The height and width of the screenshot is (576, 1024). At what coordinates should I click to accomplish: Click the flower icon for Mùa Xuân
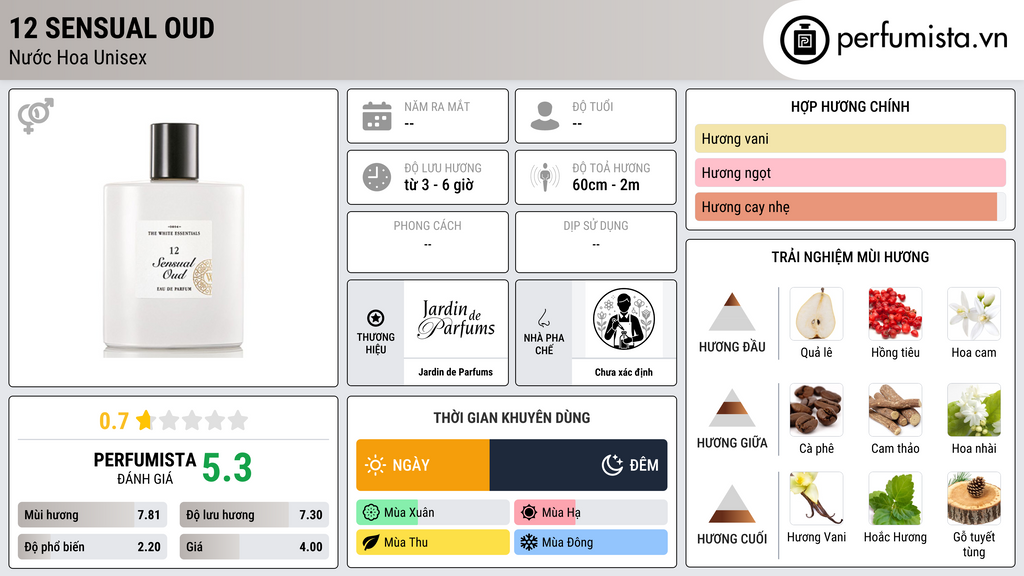pyautogui.click(x=371, y=513)
